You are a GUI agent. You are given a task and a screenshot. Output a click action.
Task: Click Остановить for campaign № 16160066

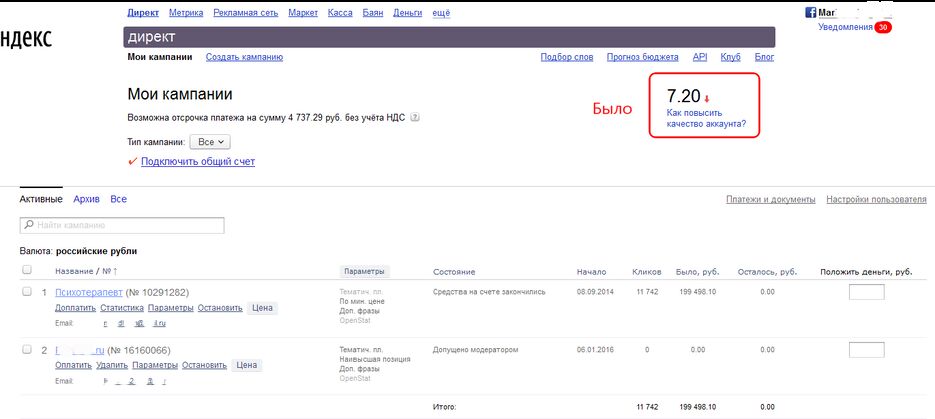click(x=205, y=365)
